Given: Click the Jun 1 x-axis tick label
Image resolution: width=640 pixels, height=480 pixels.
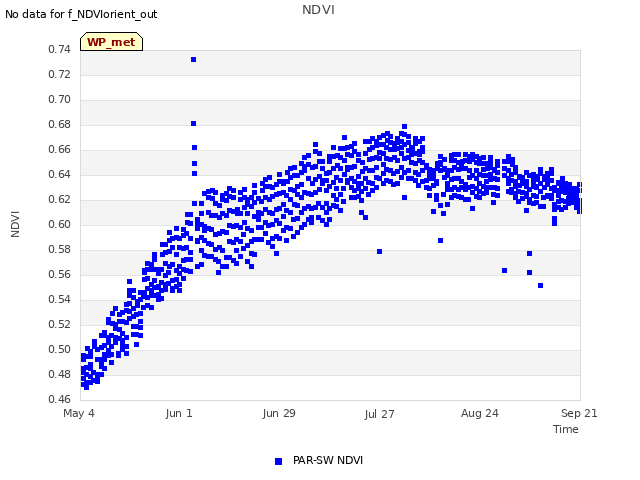Looking at the screenshot, I should (179, 413).
